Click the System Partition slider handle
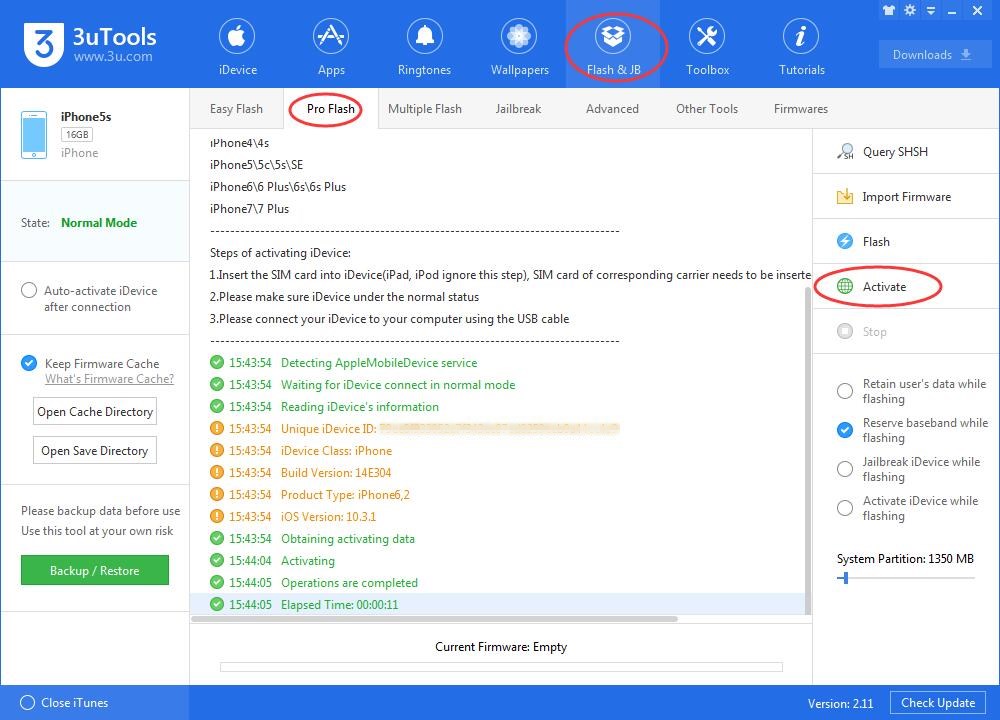This screenshot has width=1000, height=720. click(x=846, y=578)
